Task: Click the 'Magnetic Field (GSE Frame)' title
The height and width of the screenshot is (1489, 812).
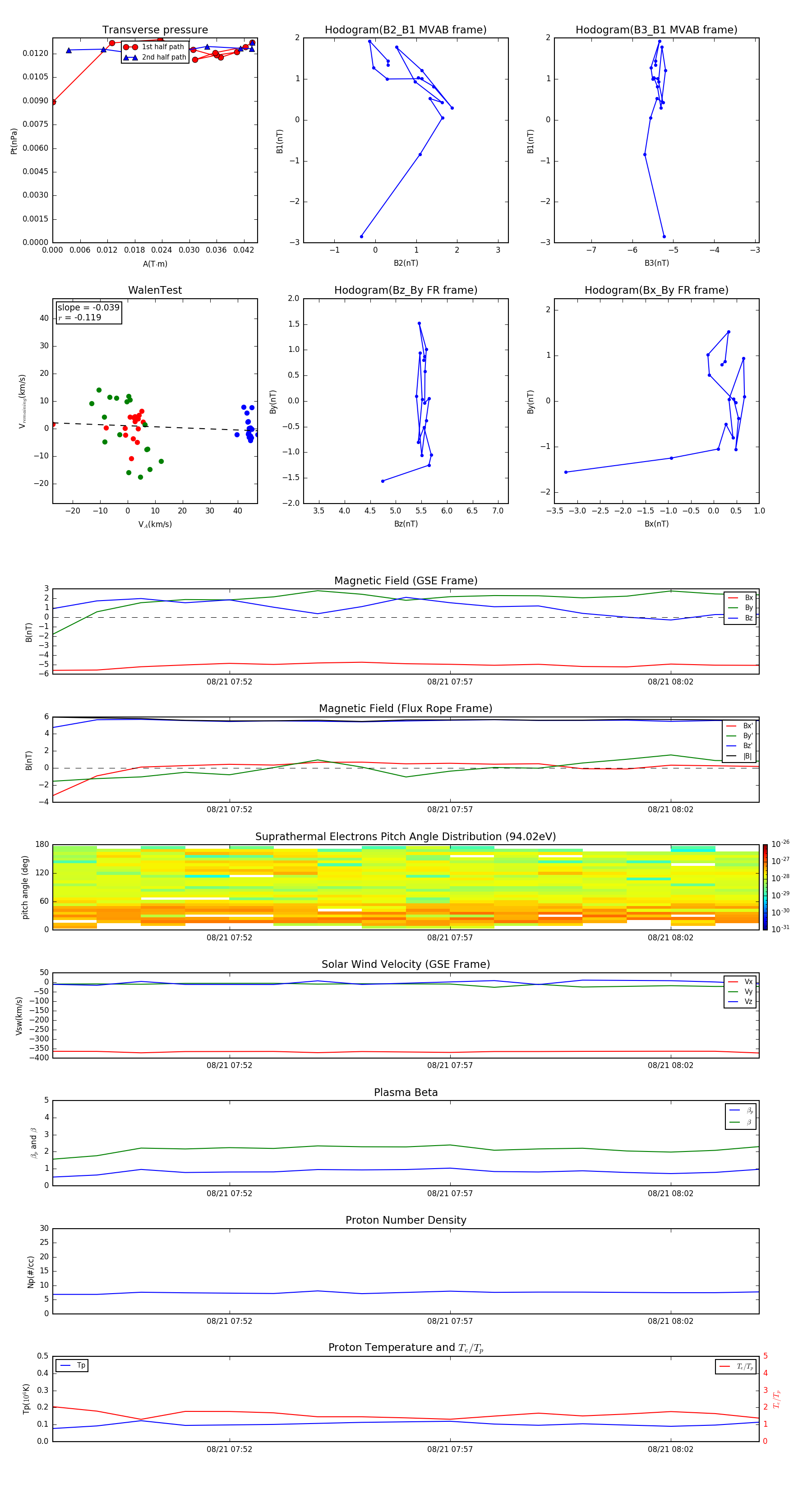Action: [406, 581]
